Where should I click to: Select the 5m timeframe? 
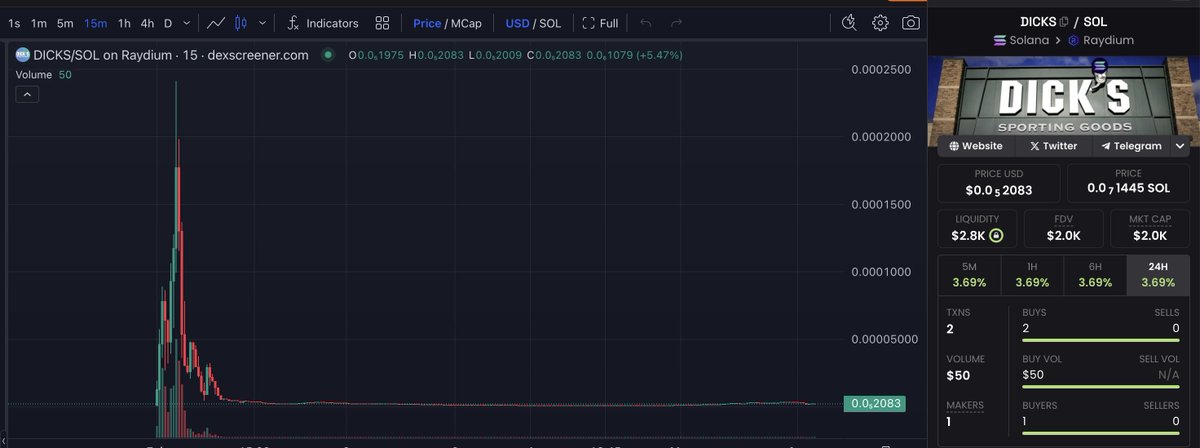coord(65,22)
